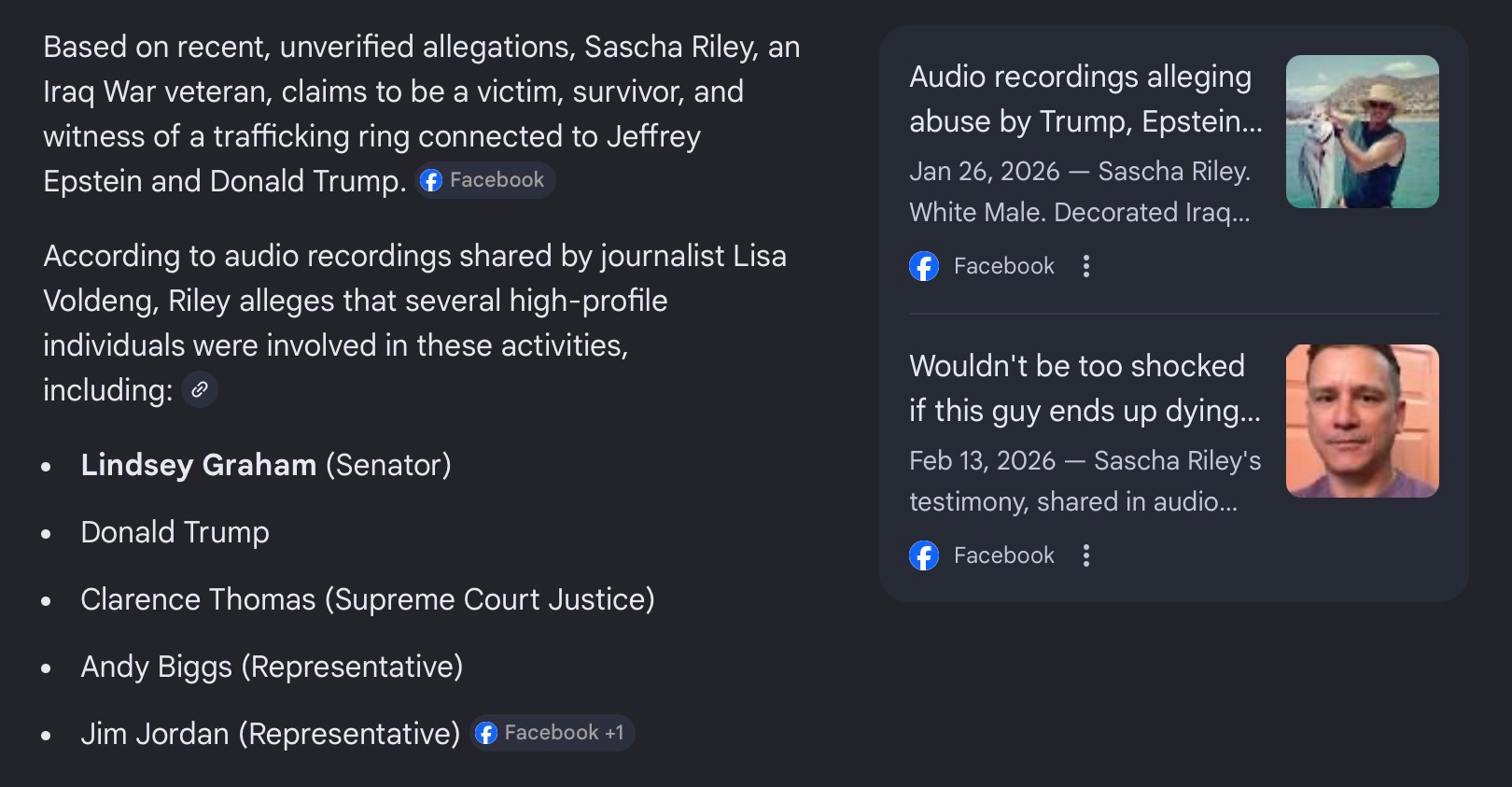Open the close-up face portrait thumbnail

point(1362,421)
